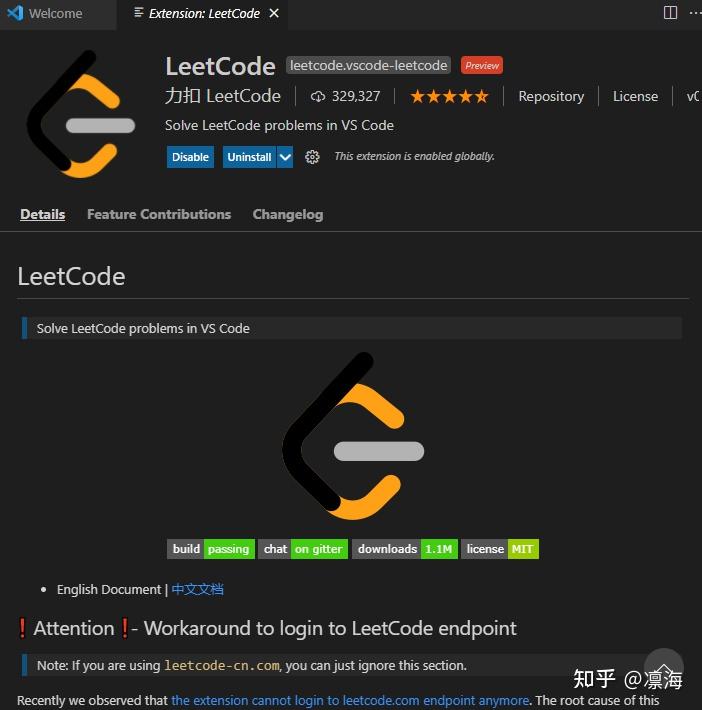Image resolution: width=702 pixels, height=710 pixels.
Task: Select the Details tab
Action: [43, 214]
